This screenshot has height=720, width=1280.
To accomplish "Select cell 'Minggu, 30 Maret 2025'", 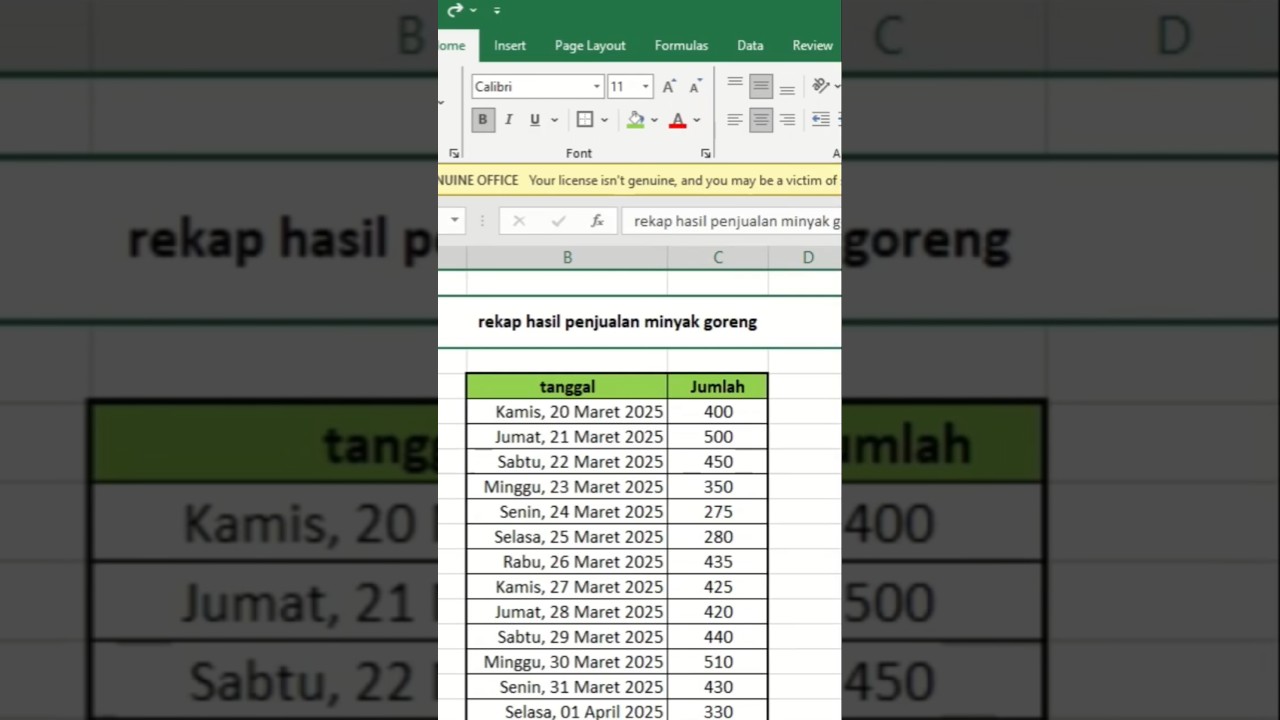I will (567, 662).
